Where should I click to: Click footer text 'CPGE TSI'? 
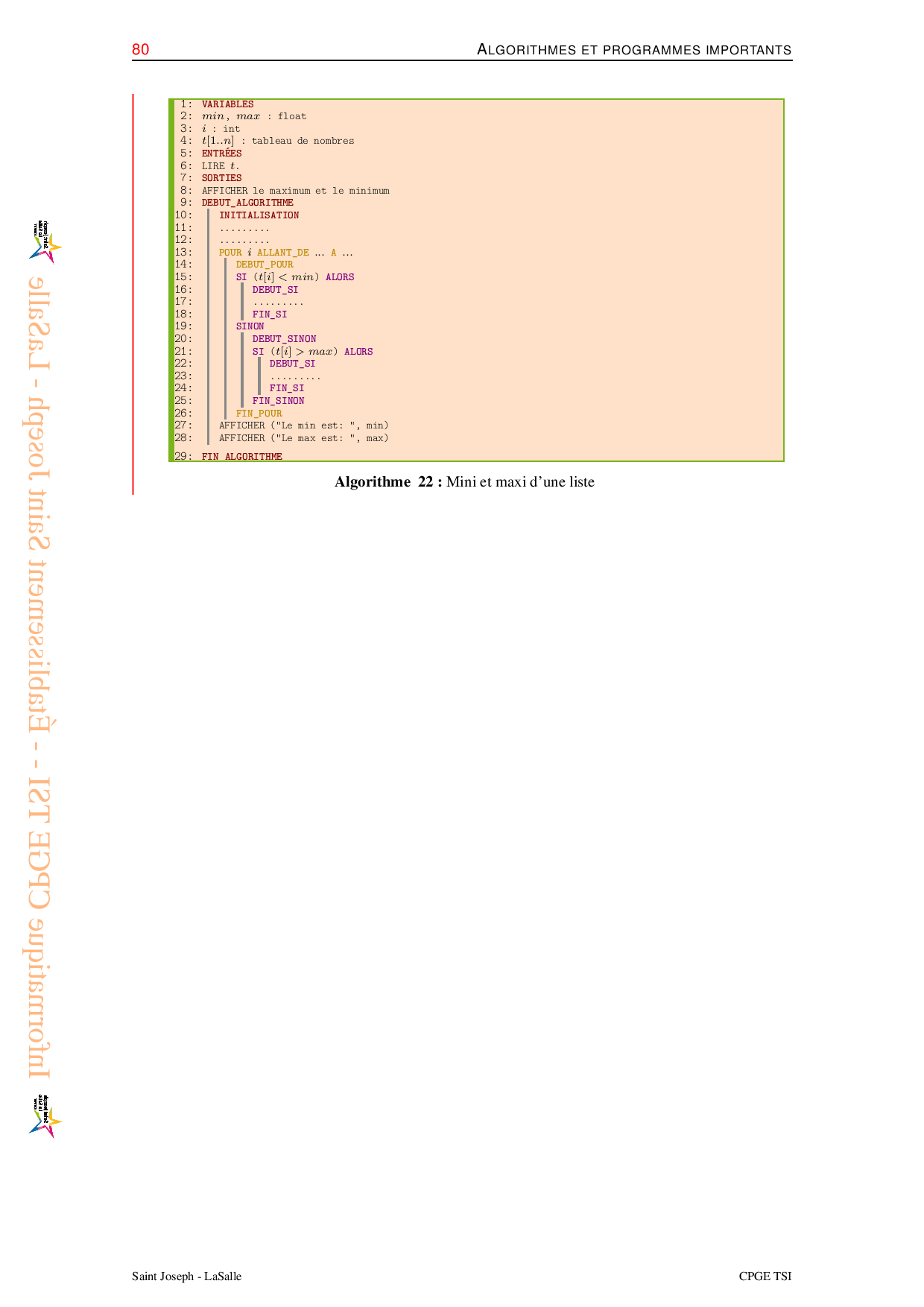[x=765, y=1276]
